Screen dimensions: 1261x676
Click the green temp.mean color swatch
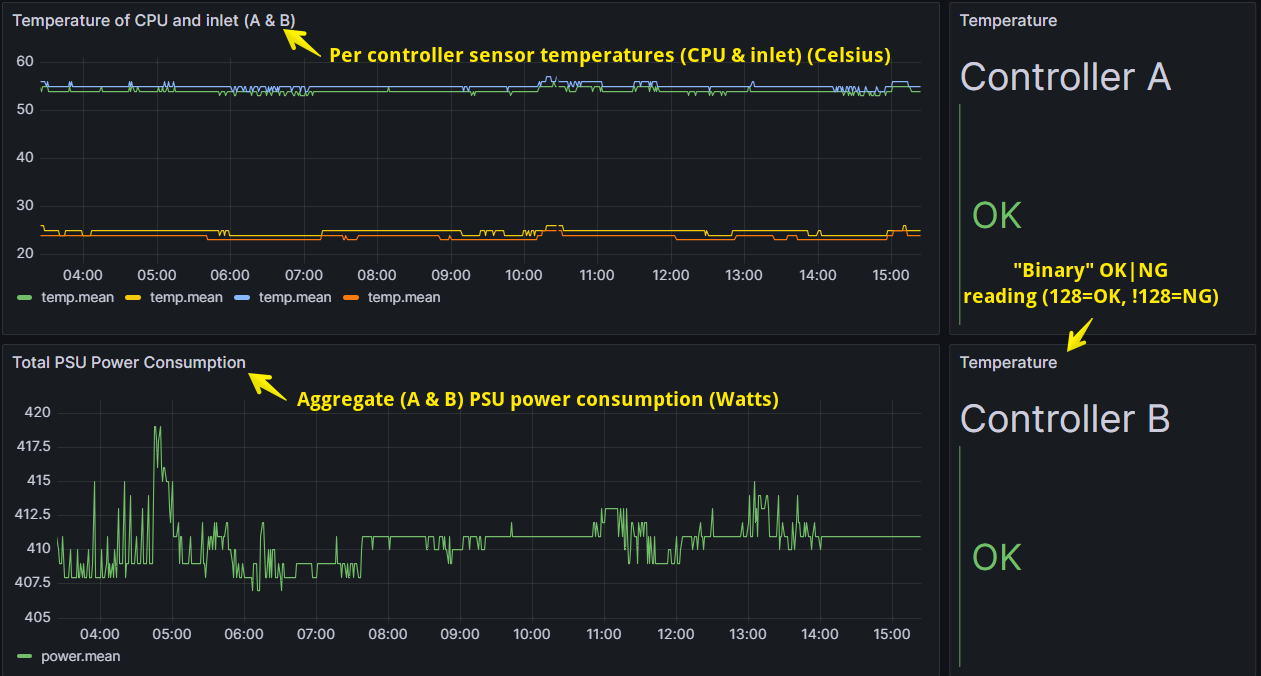(x=26, y=297)
